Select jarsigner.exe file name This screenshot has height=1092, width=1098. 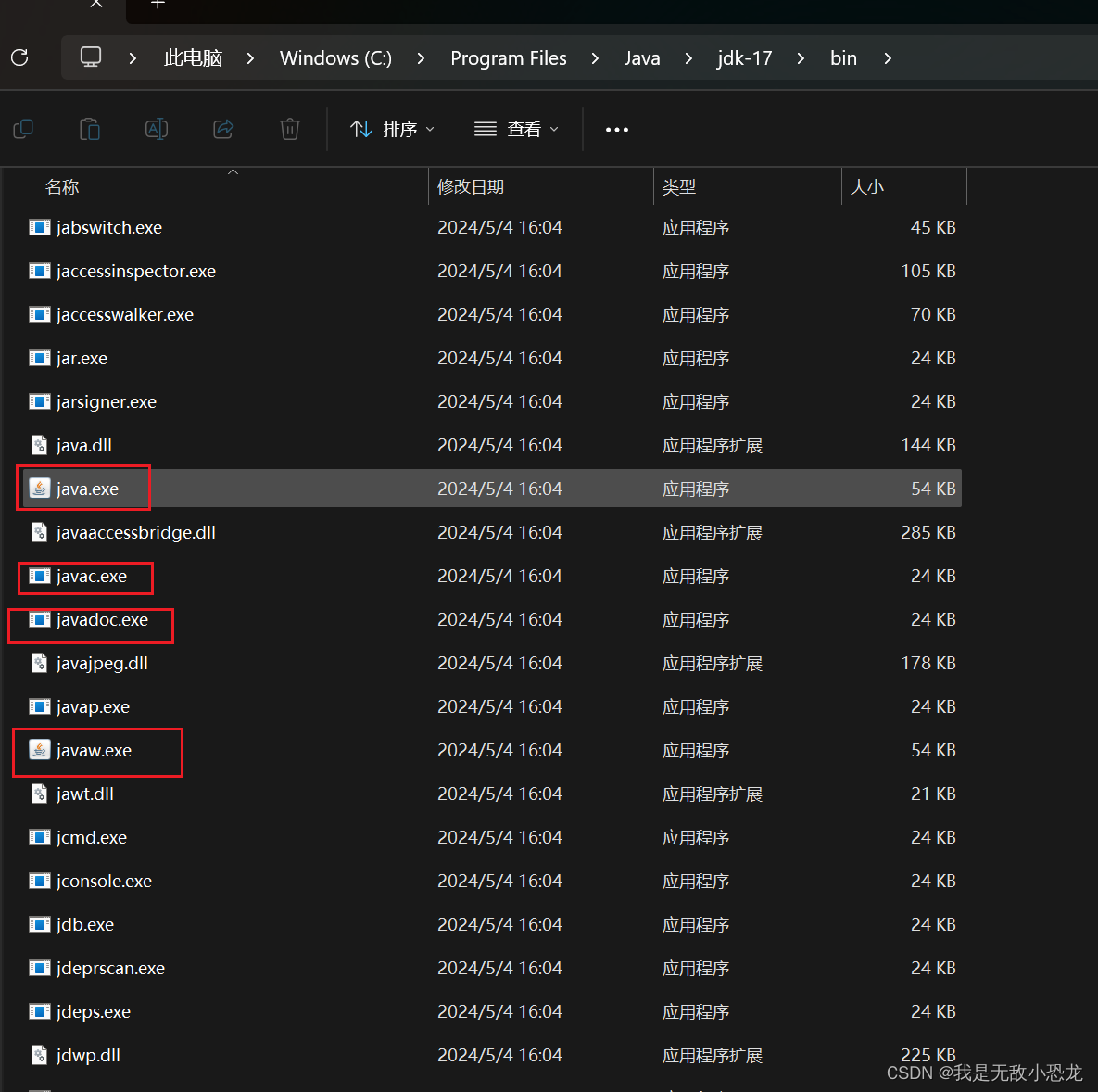pos(107,401)
